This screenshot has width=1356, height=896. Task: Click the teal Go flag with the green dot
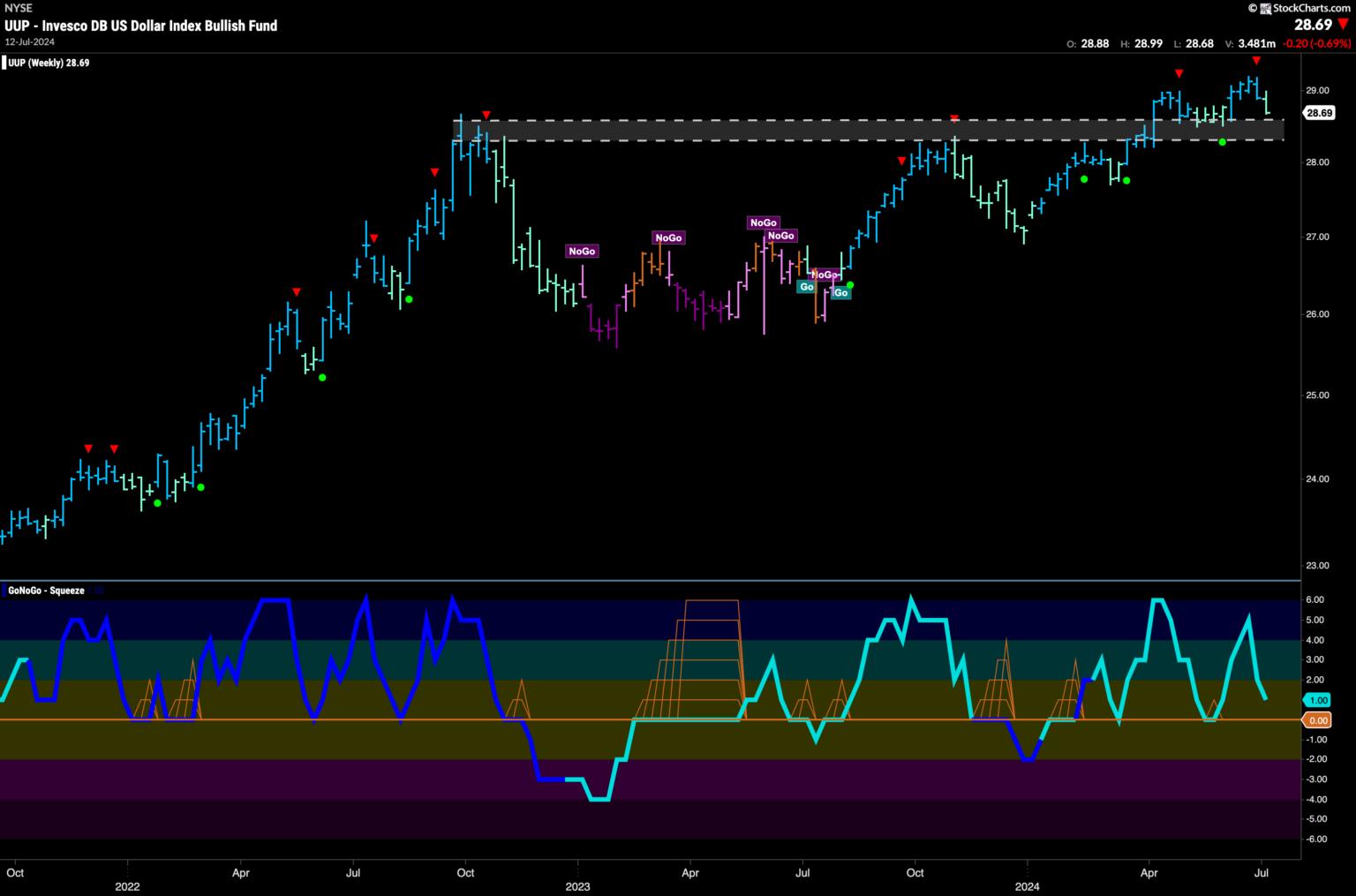point(840,292)
